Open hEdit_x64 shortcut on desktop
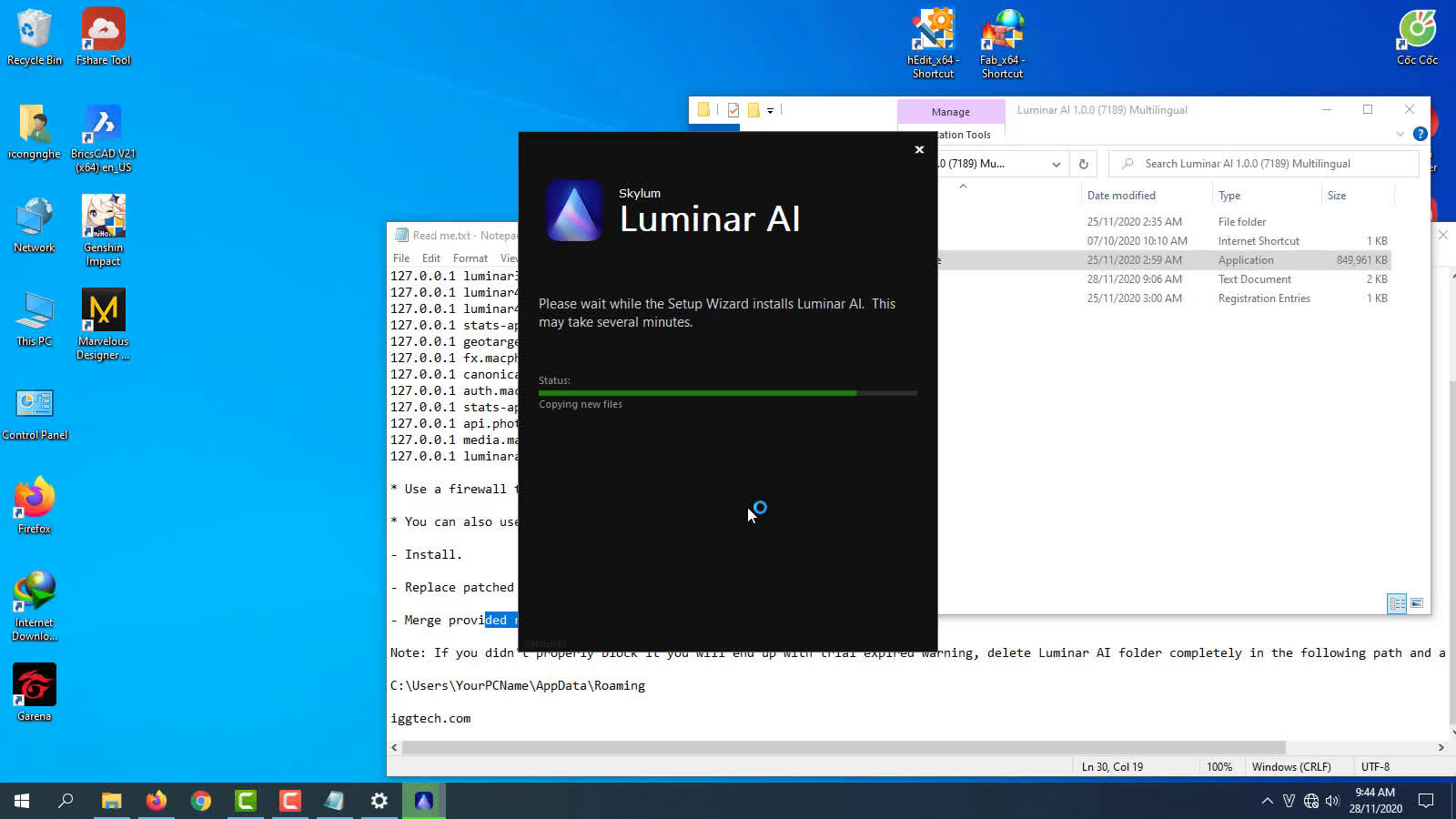1456x819 pixels. coord(933,44)
